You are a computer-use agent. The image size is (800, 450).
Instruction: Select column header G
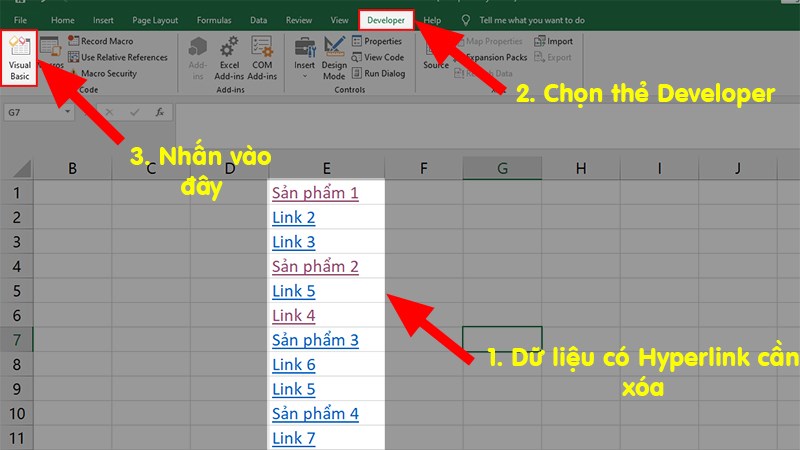pyautogui.click(x=502, y=169)
